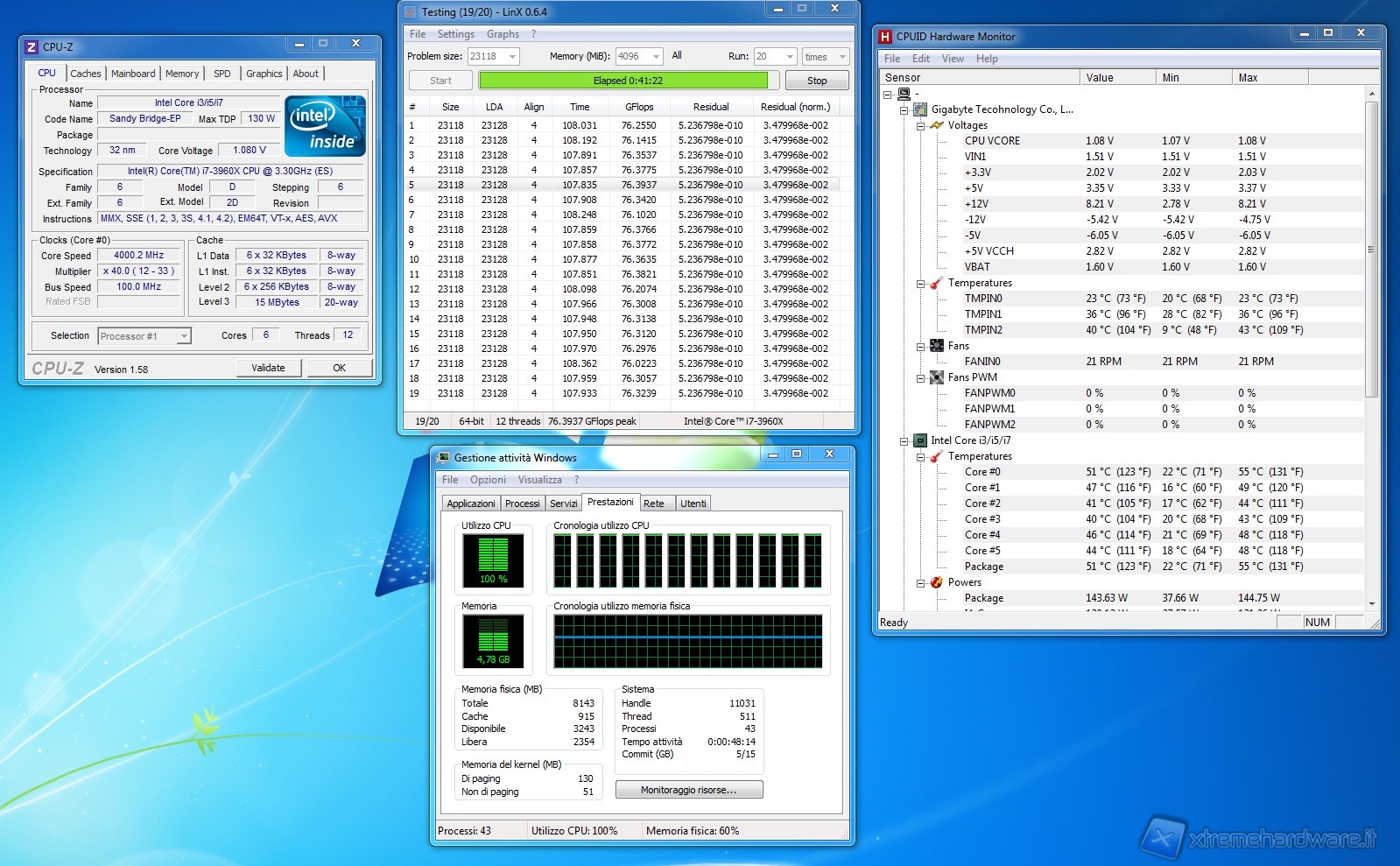Click the Intel Core i3/i5/i7 chip icon

920,440
